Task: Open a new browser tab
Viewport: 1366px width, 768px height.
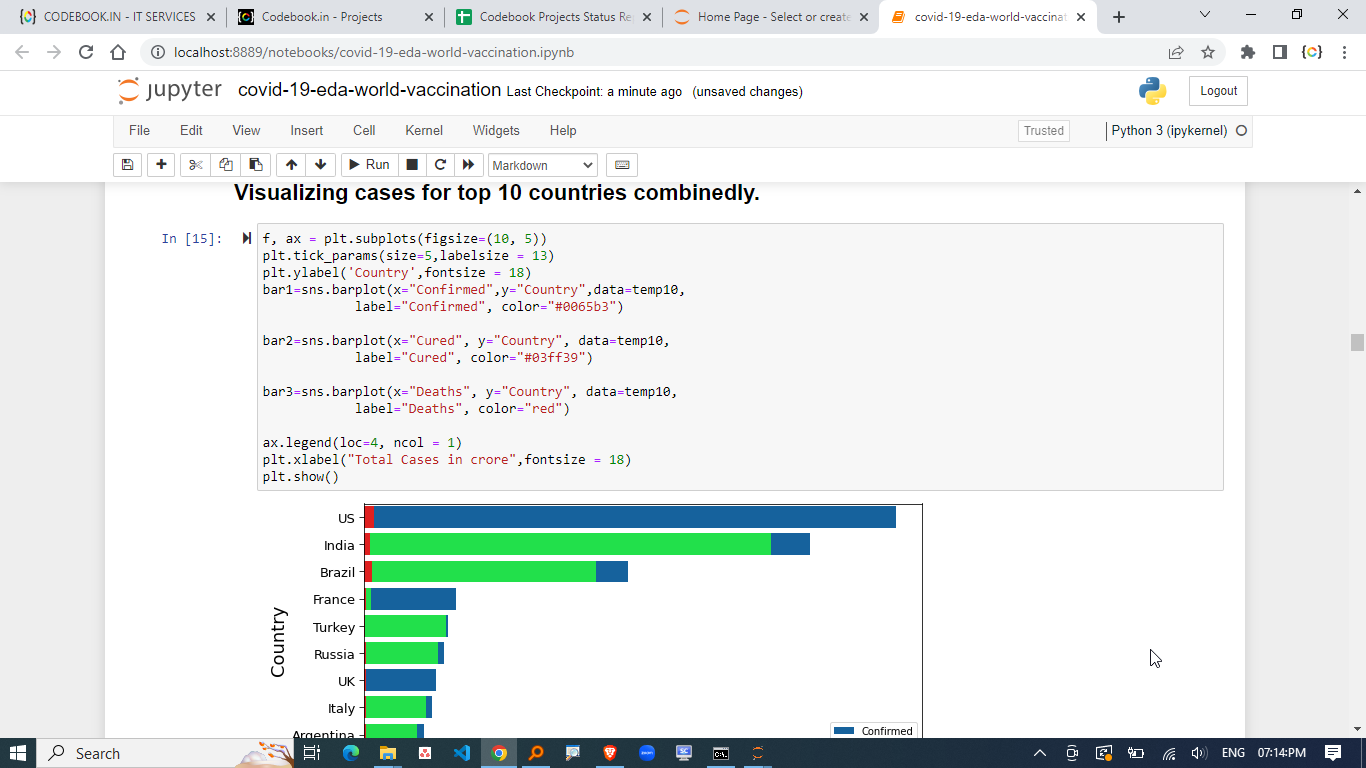Action: [x=1118, y=17]
